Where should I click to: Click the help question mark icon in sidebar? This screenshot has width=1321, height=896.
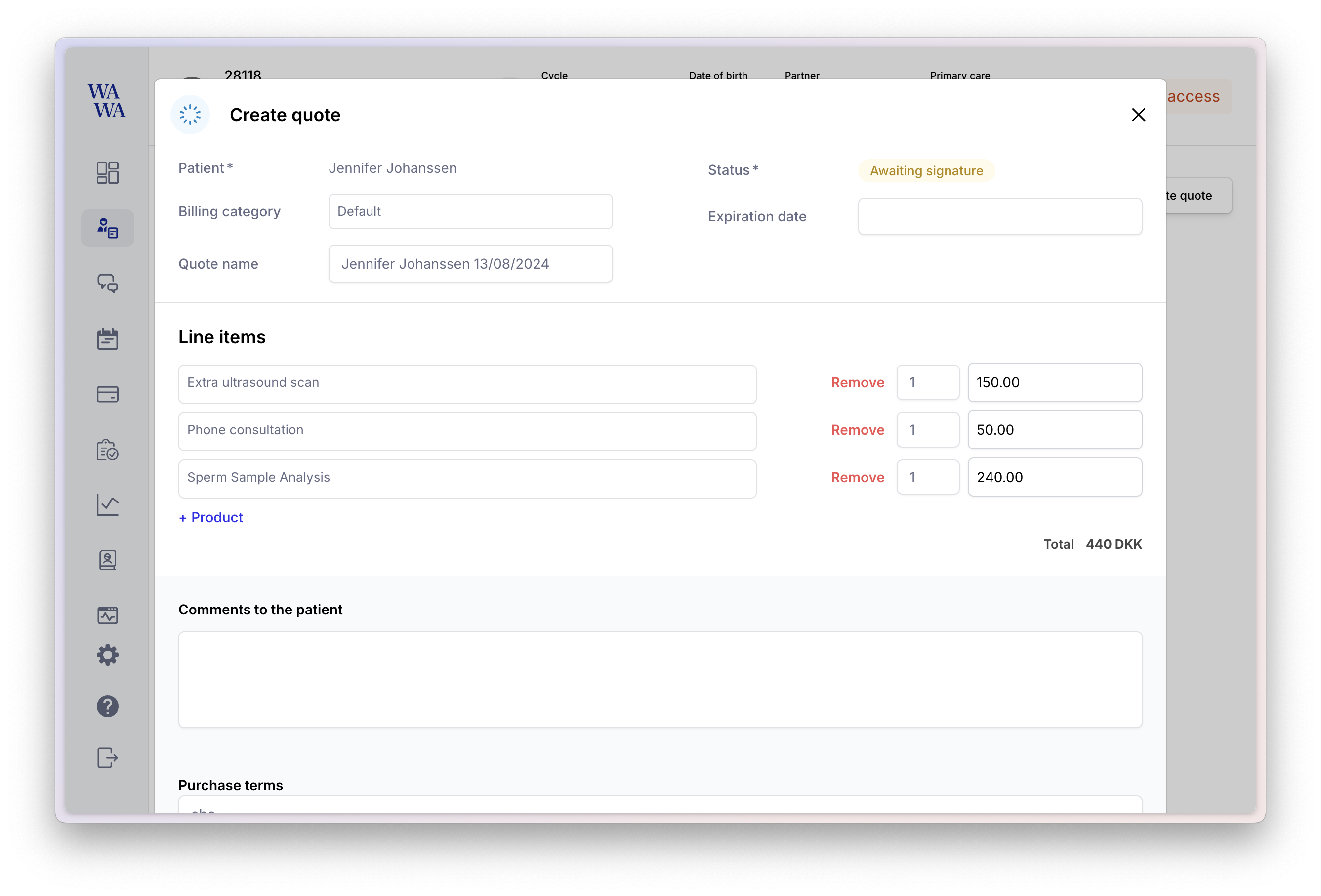pos(107,706)
